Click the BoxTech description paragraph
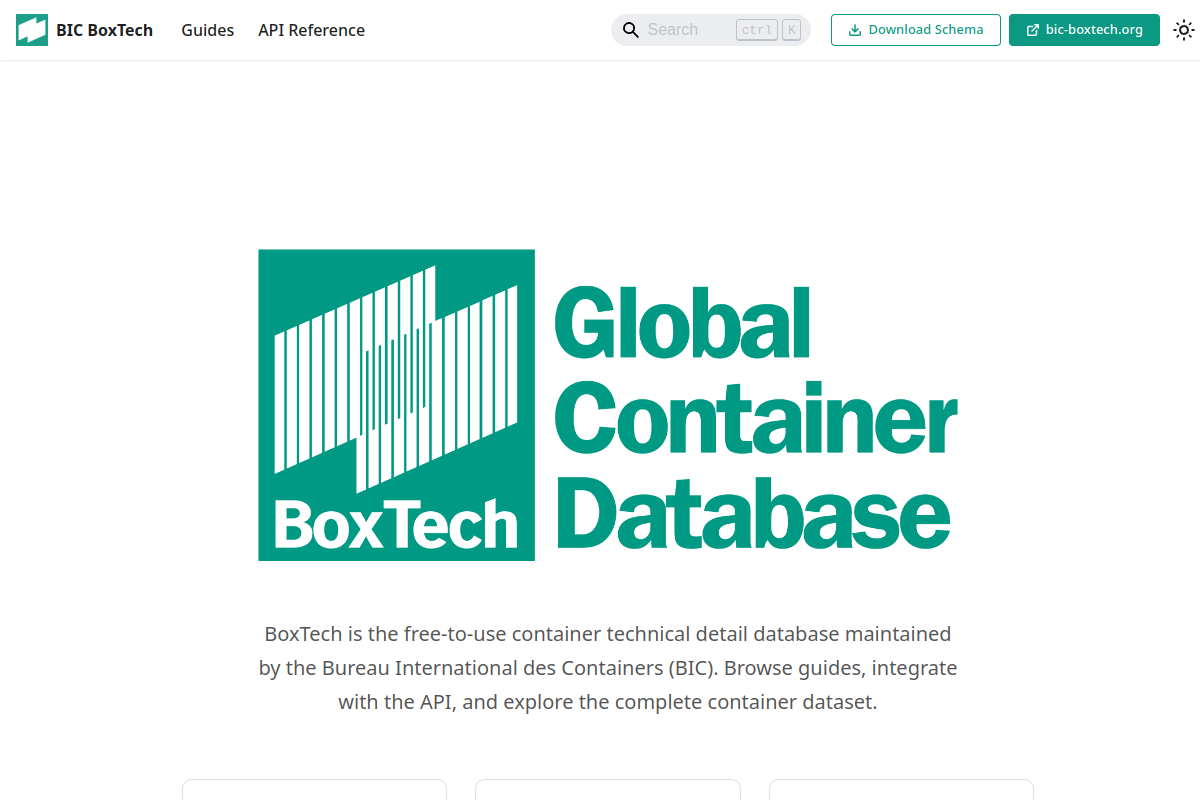Screen dimensions: 1200x800 [x=608, y=668]
